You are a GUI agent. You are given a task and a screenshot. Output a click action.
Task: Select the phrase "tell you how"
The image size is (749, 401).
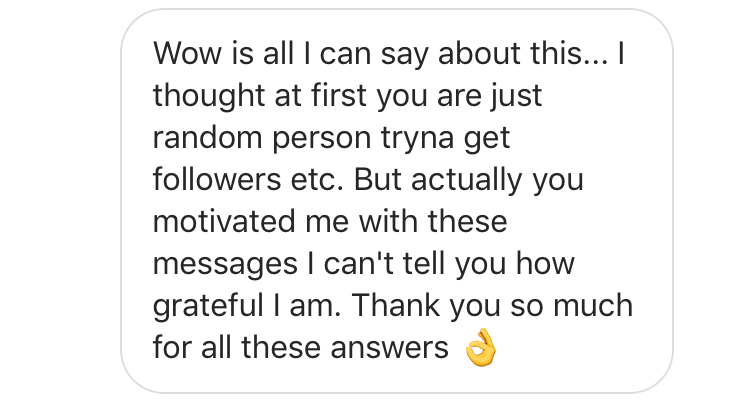(x=489, y=264)
